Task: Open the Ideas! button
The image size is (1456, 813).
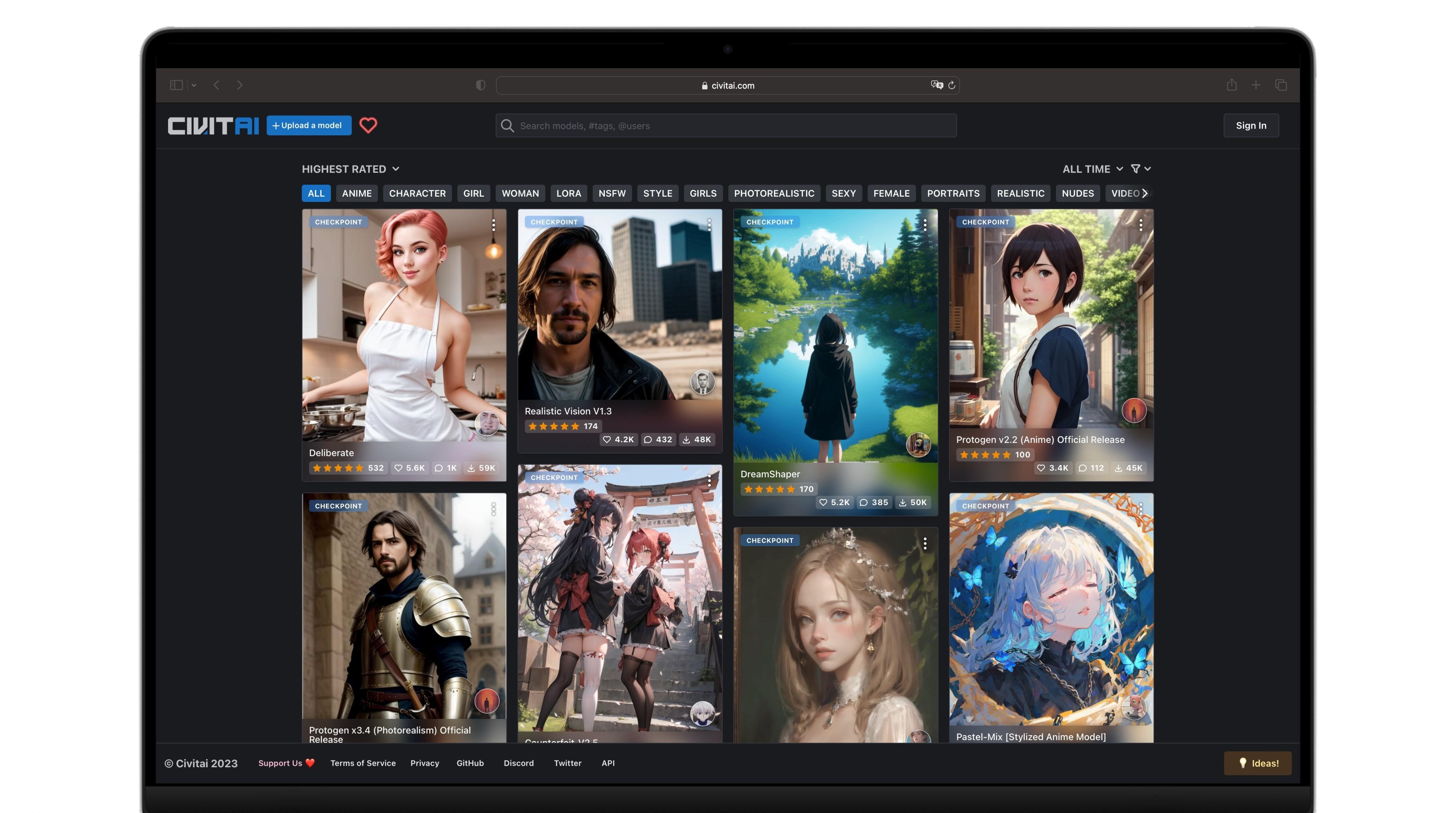Action: [x=1258, y=763]
